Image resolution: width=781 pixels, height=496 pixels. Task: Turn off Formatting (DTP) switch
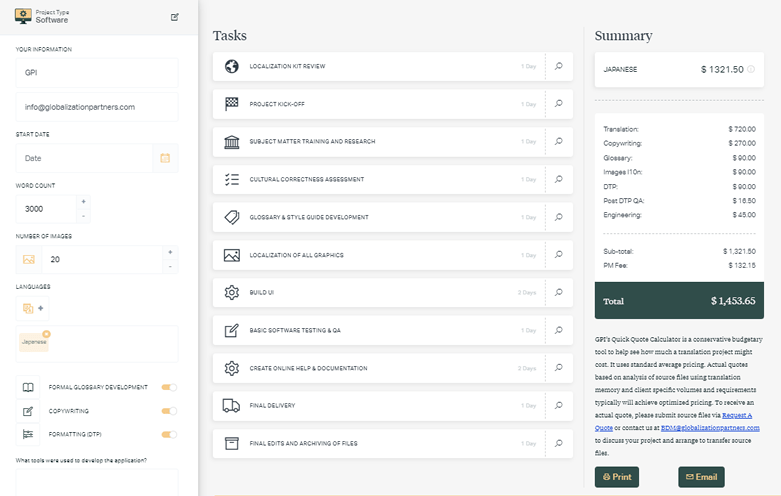[x=169, y=434]
